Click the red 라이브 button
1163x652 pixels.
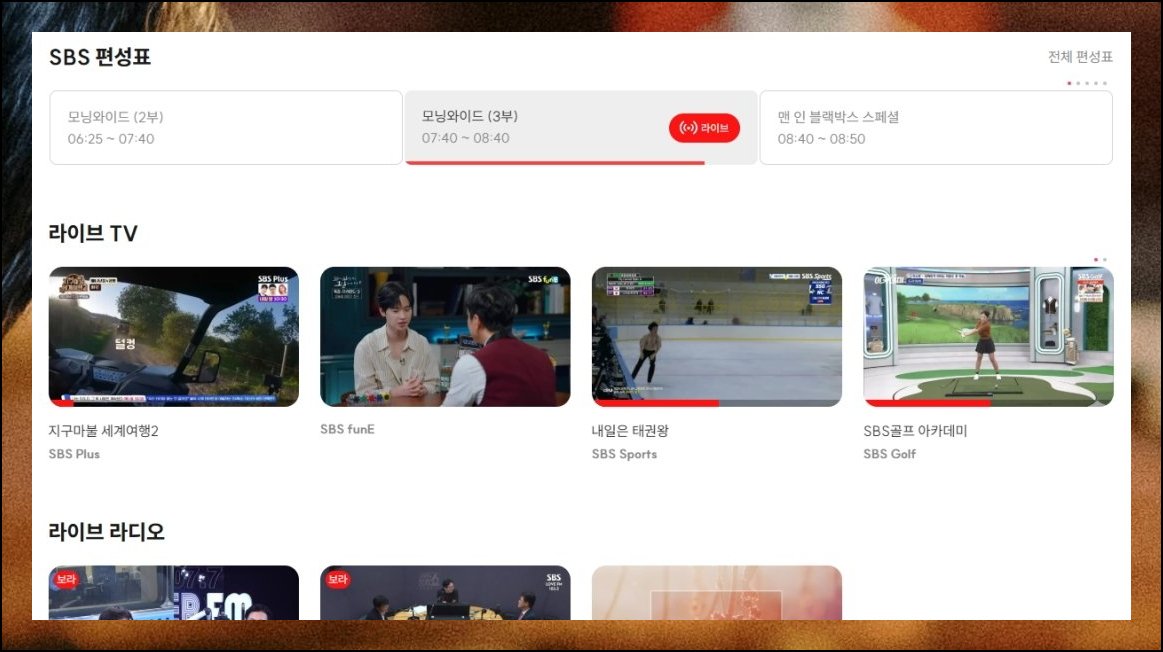point(704,128)
